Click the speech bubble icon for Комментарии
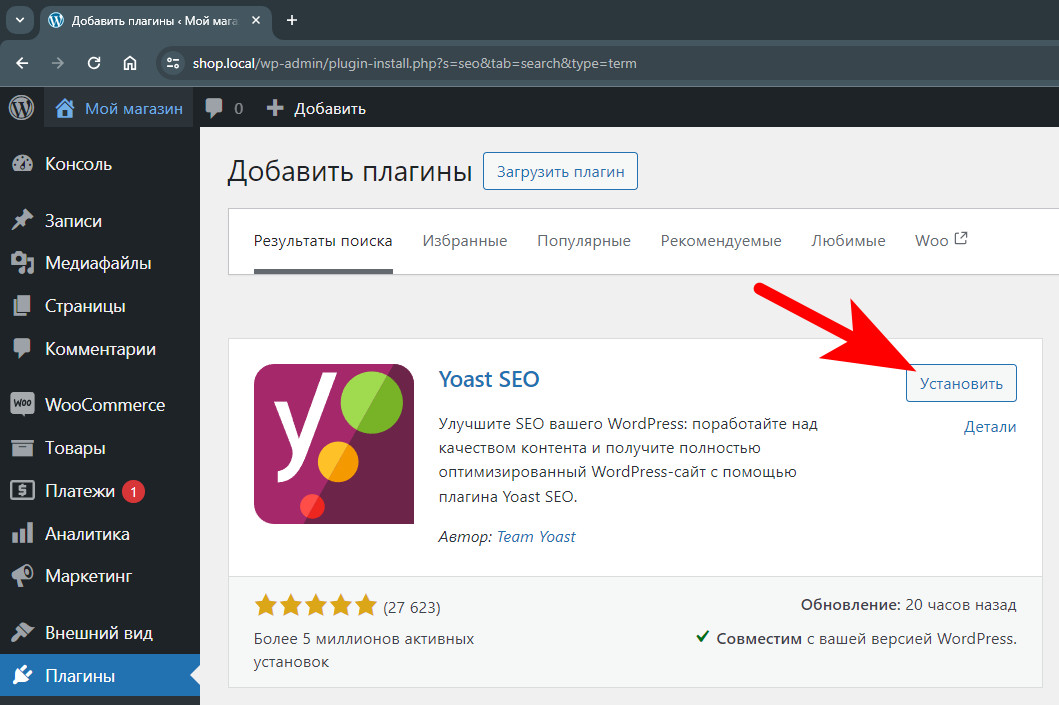 (22, 348)
